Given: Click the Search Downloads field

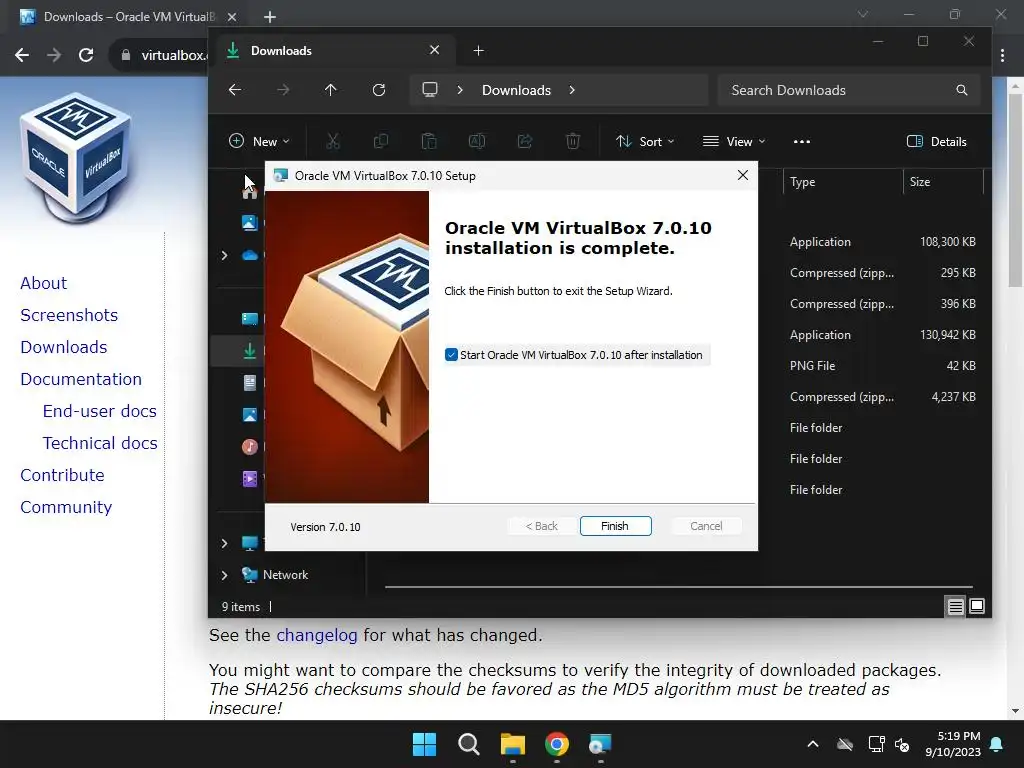Looking at the screenshot, I should coord(848,90).
